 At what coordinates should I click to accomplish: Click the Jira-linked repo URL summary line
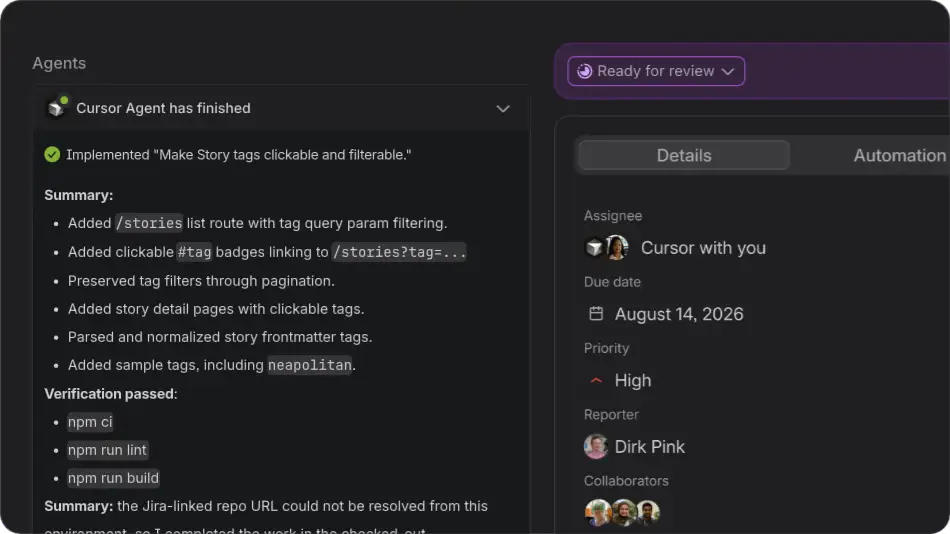pos(266,506)
